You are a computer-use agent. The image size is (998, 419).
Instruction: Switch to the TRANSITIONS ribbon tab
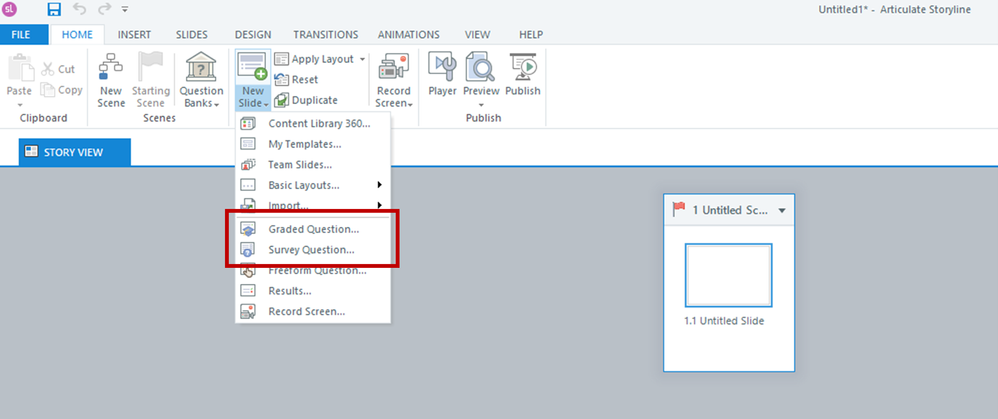coord(325,34)
